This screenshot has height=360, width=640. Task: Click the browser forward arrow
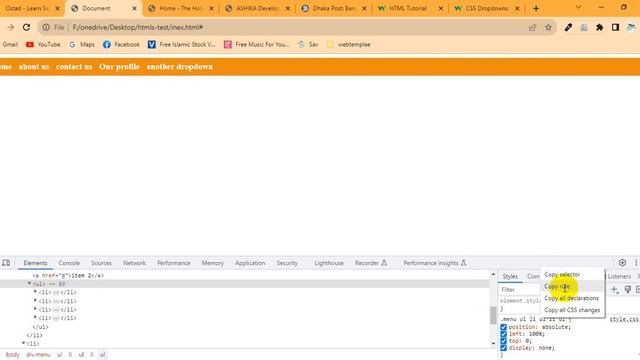(x=11, y=27)
